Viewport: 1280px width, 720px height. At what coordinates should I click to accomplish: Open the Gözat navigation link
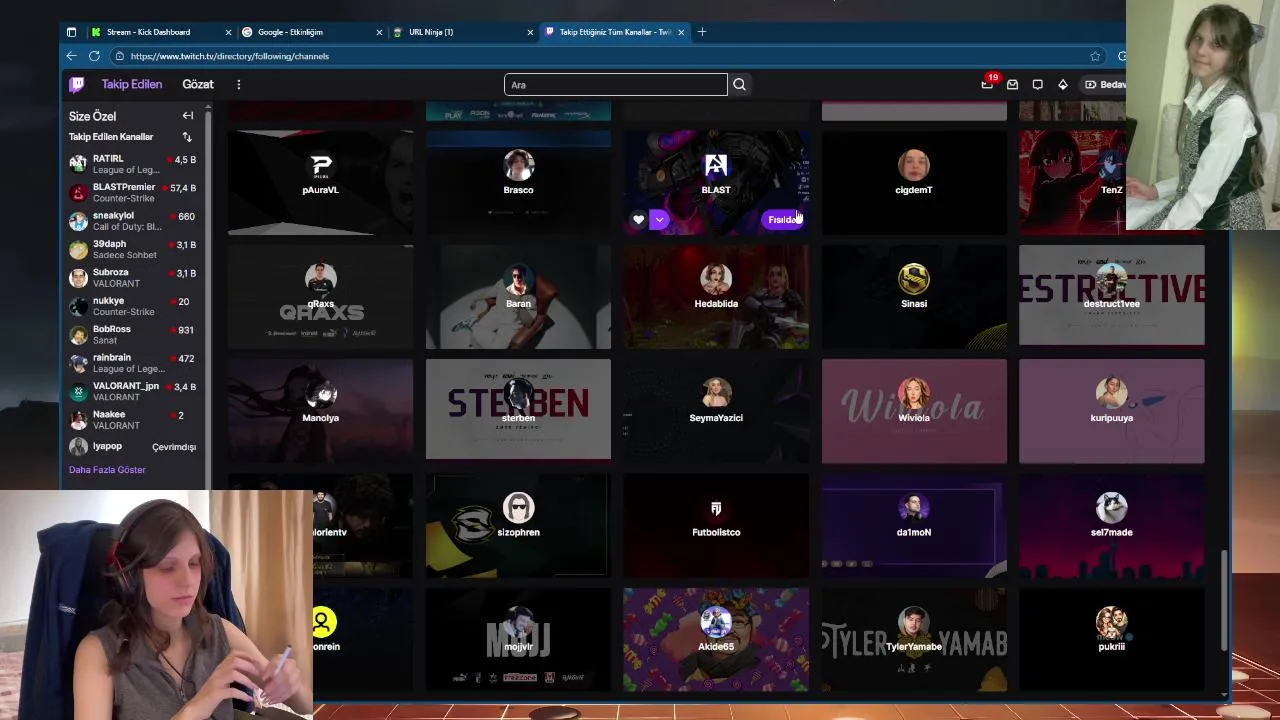[x=198, y=85]
